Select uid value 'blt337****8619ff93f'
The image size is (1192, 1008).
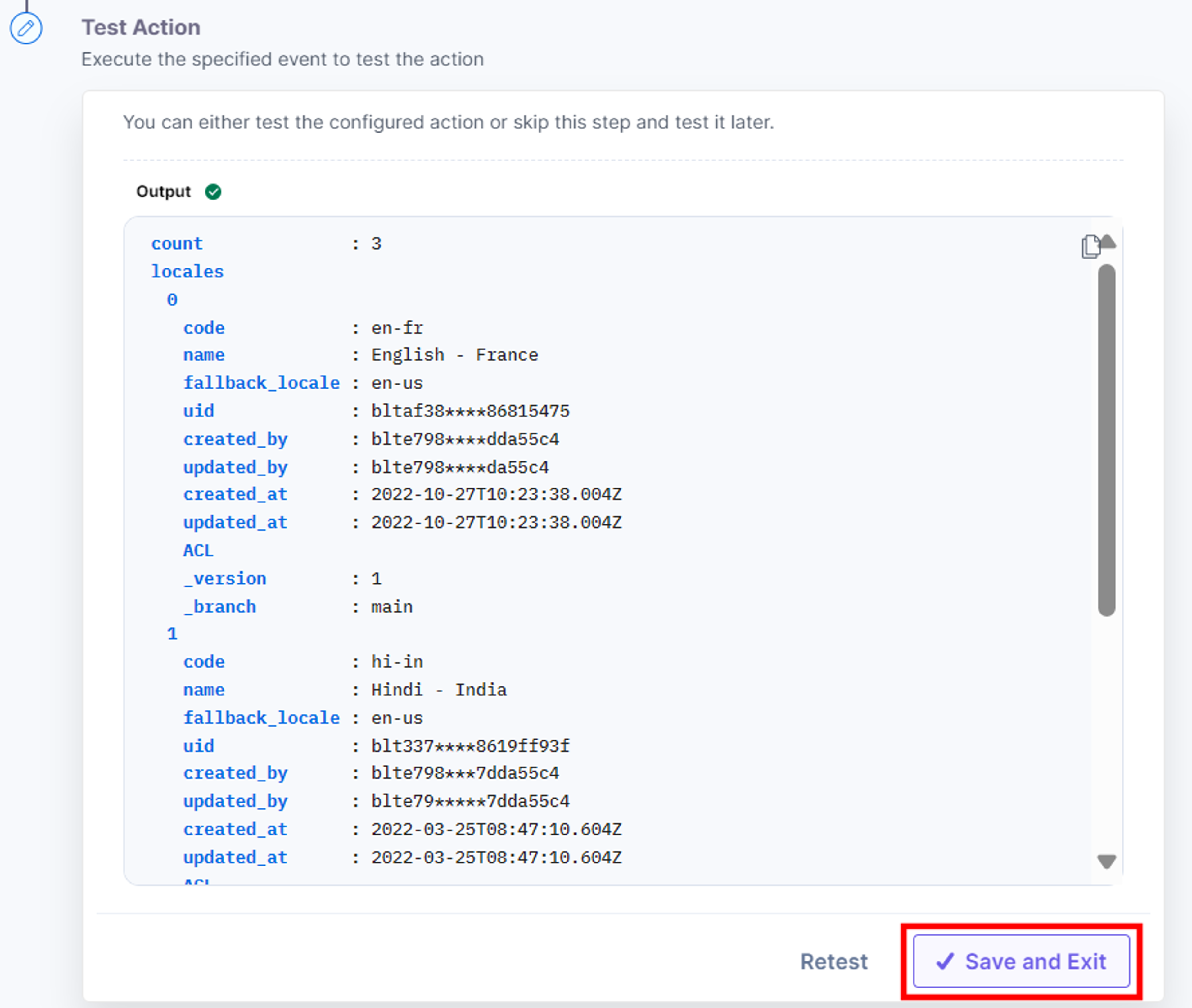coord(470,746)
